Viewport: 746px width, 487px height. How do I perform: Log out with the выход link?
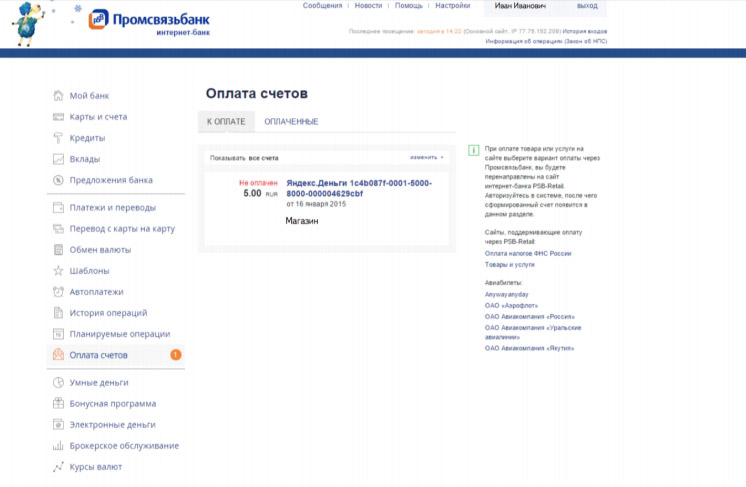587,6
